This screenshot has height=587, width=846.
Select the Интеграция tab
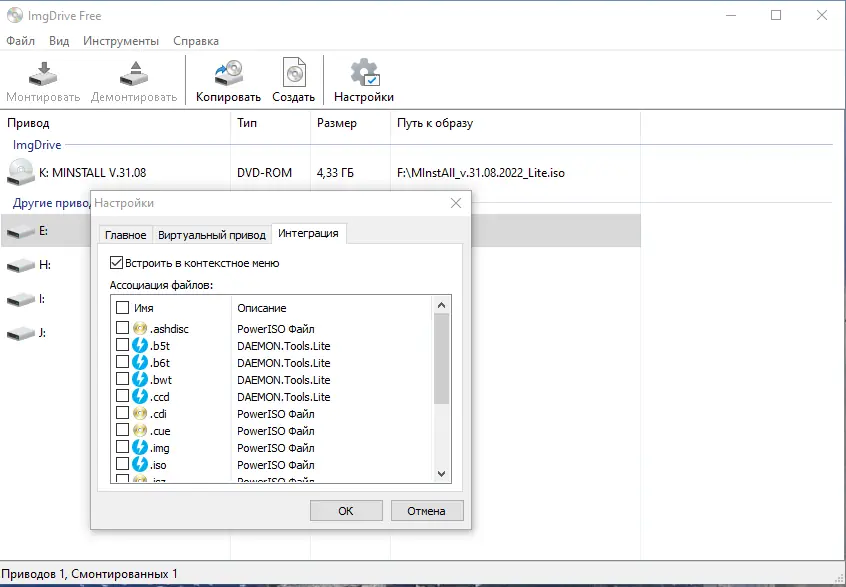(309, 233)
